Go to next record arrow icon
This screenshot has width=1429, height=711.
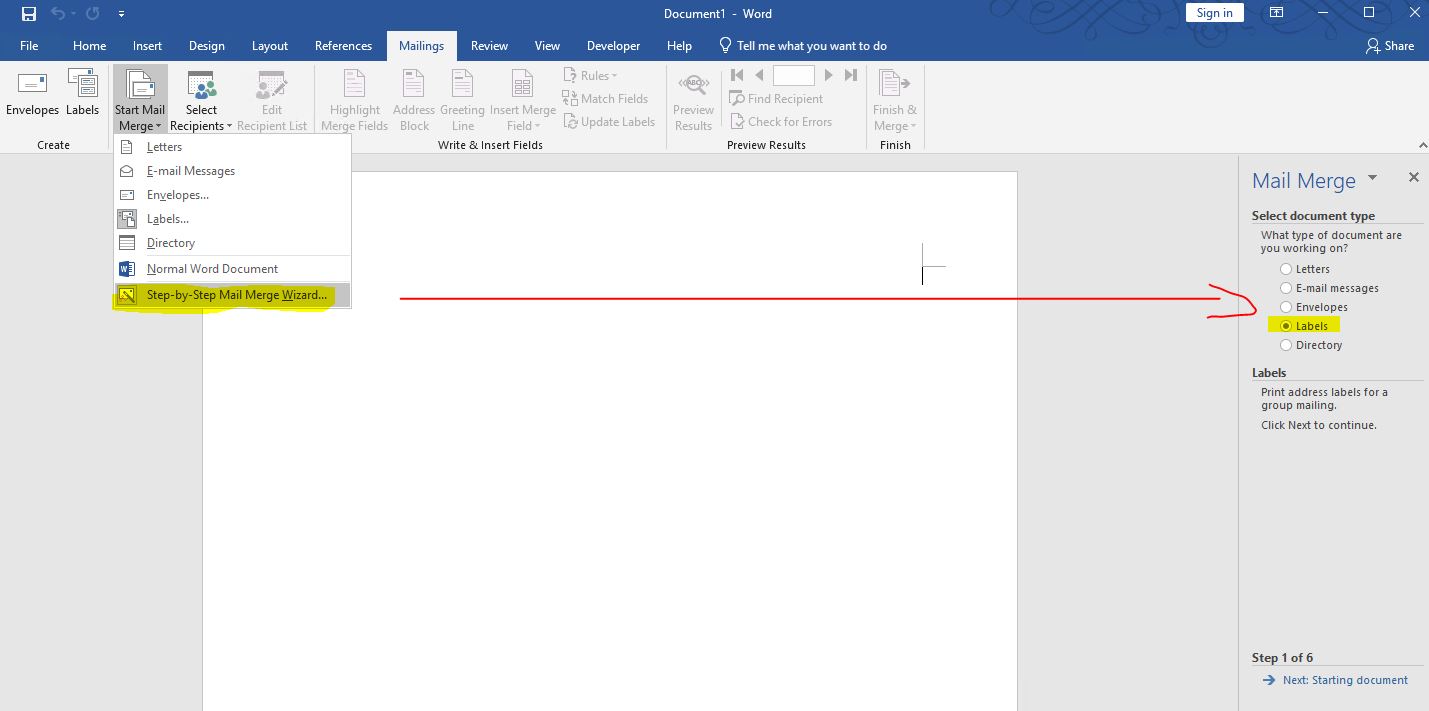pyautogui.click(x=829, y=75)
